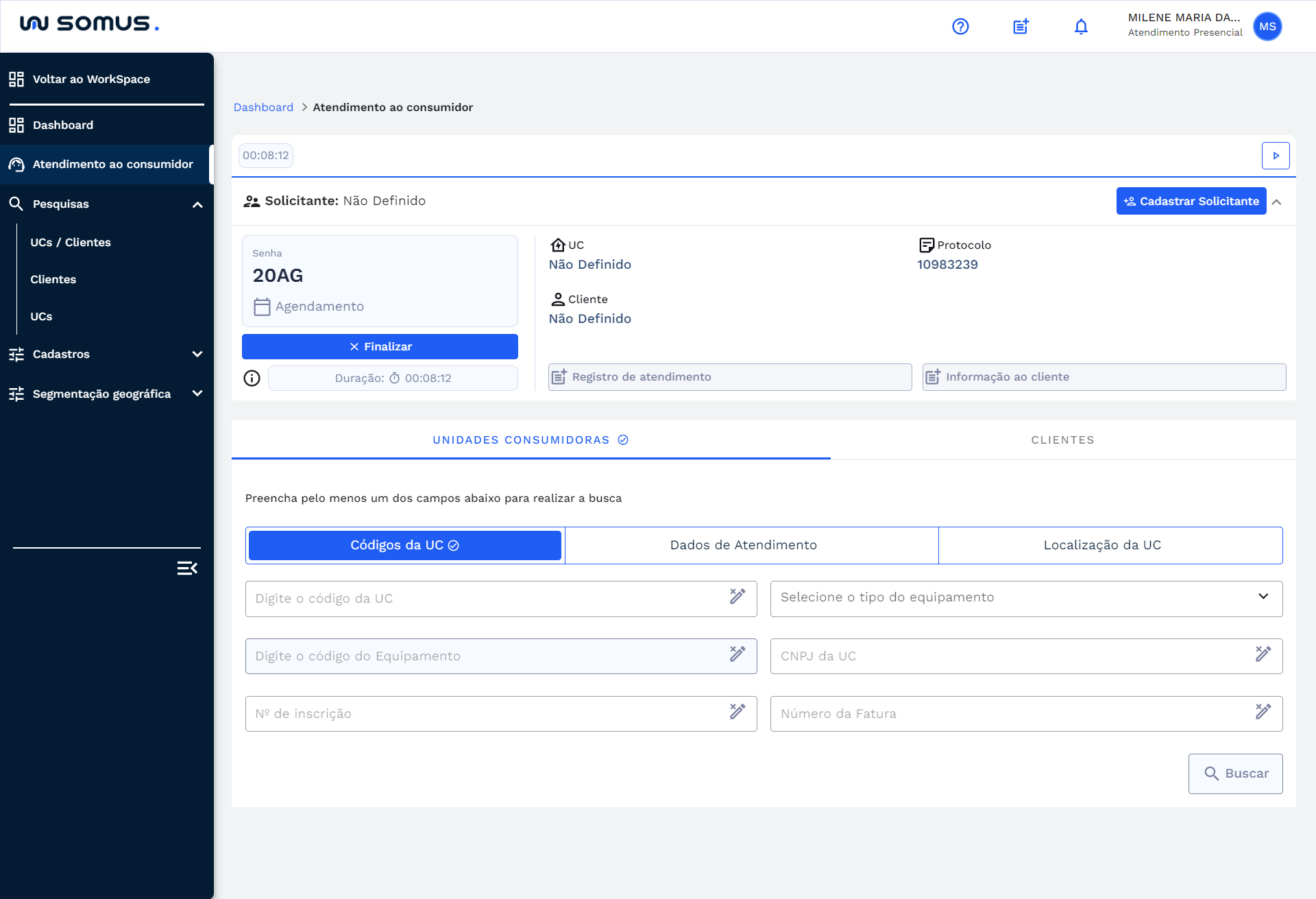Viewport: 1316px width, 899px height.
Task: Click the wand icon in CNPJ field
Action: [1263, 654]
